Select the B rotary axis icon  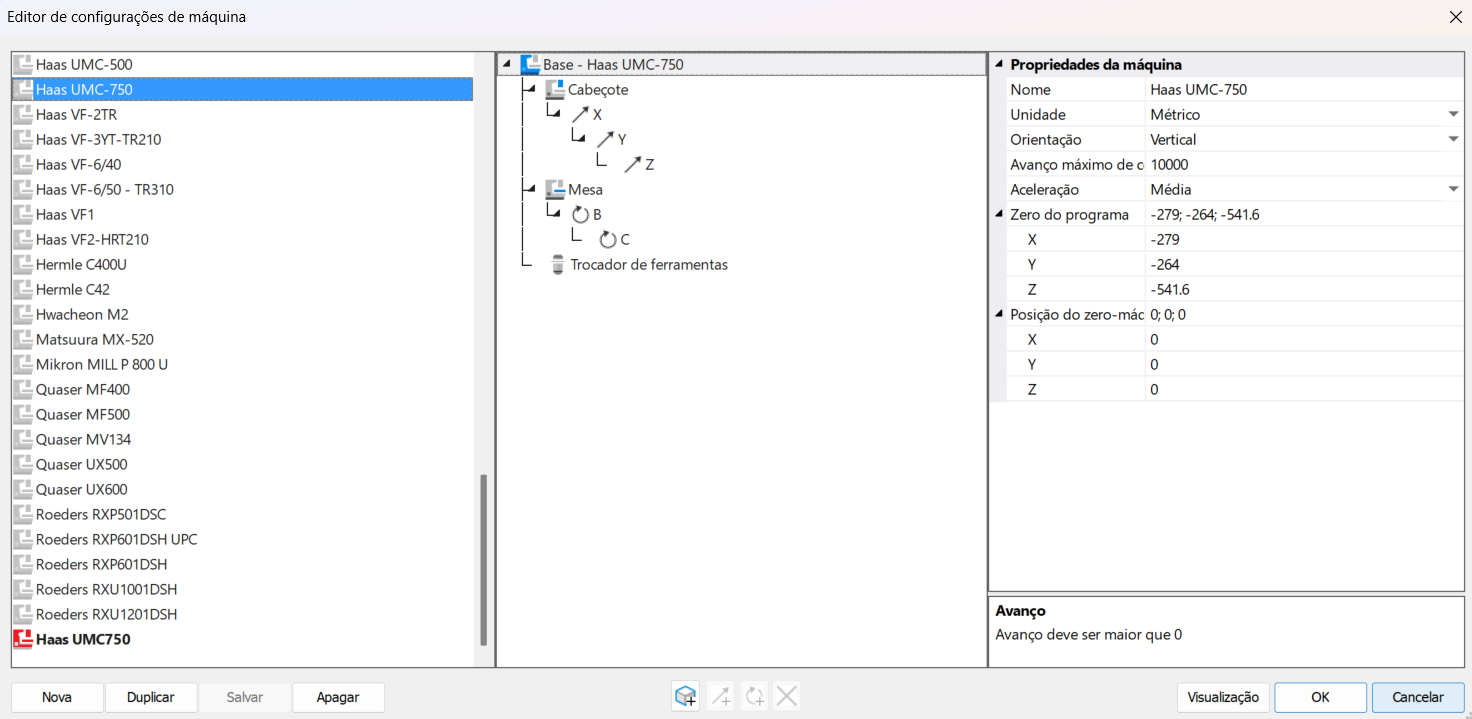pos(580,214)
